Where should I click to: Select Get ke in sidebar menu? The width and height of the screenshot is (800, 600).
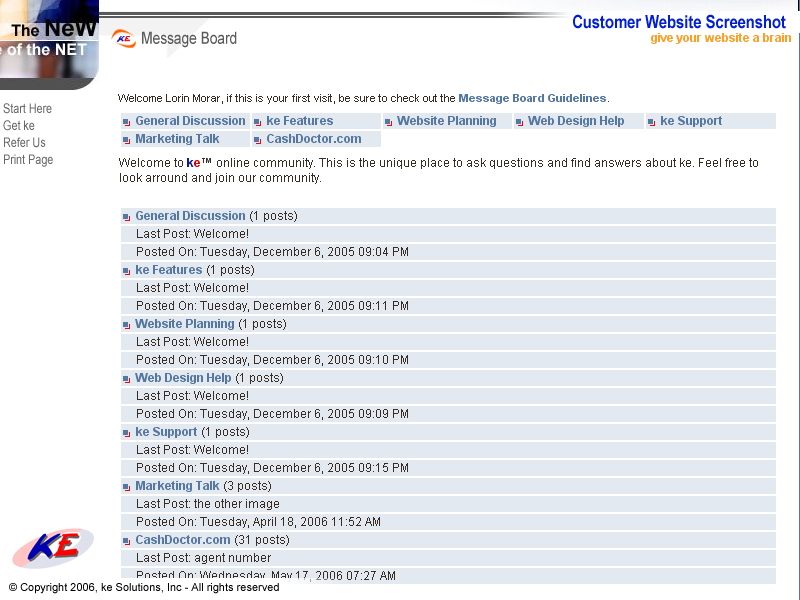(x=19, y=126)
